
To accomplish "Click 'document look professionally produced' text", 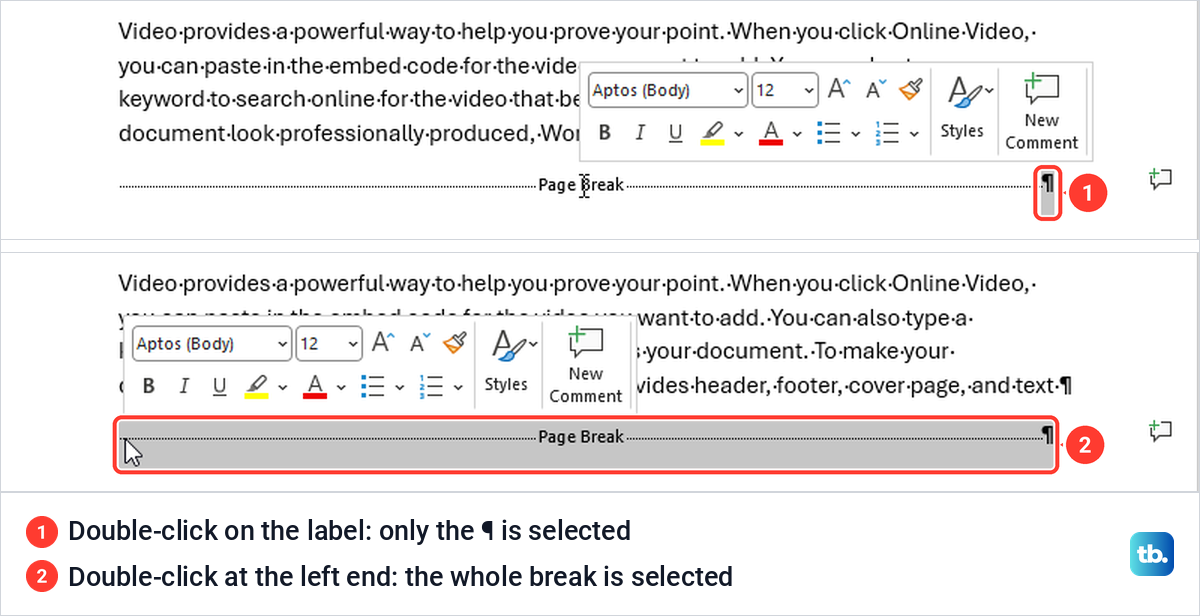I will 326,133.
